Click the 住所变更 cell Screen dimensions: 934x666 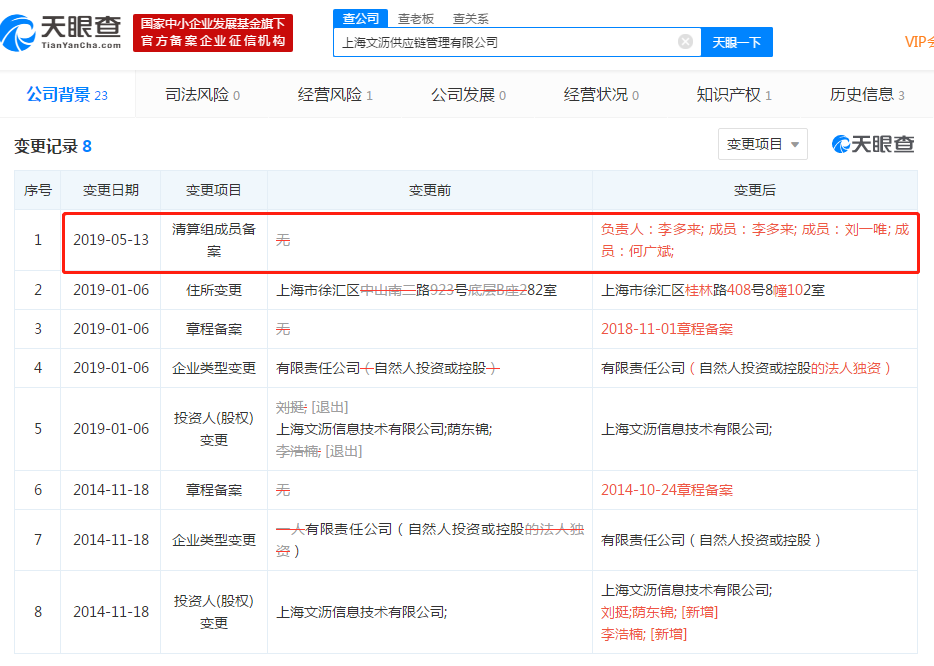(x=214, y=290)
